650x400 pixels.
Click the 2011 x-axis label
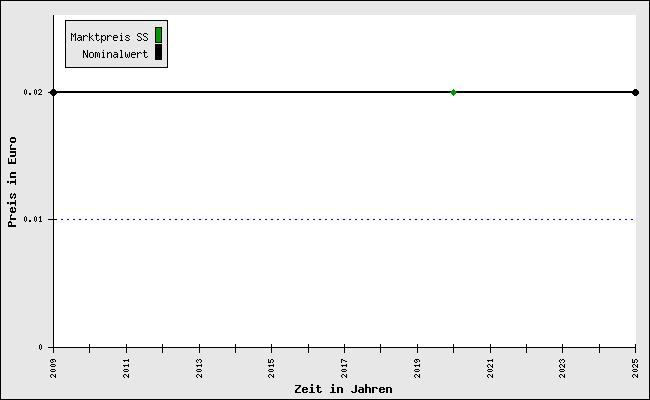click(126, 368)
